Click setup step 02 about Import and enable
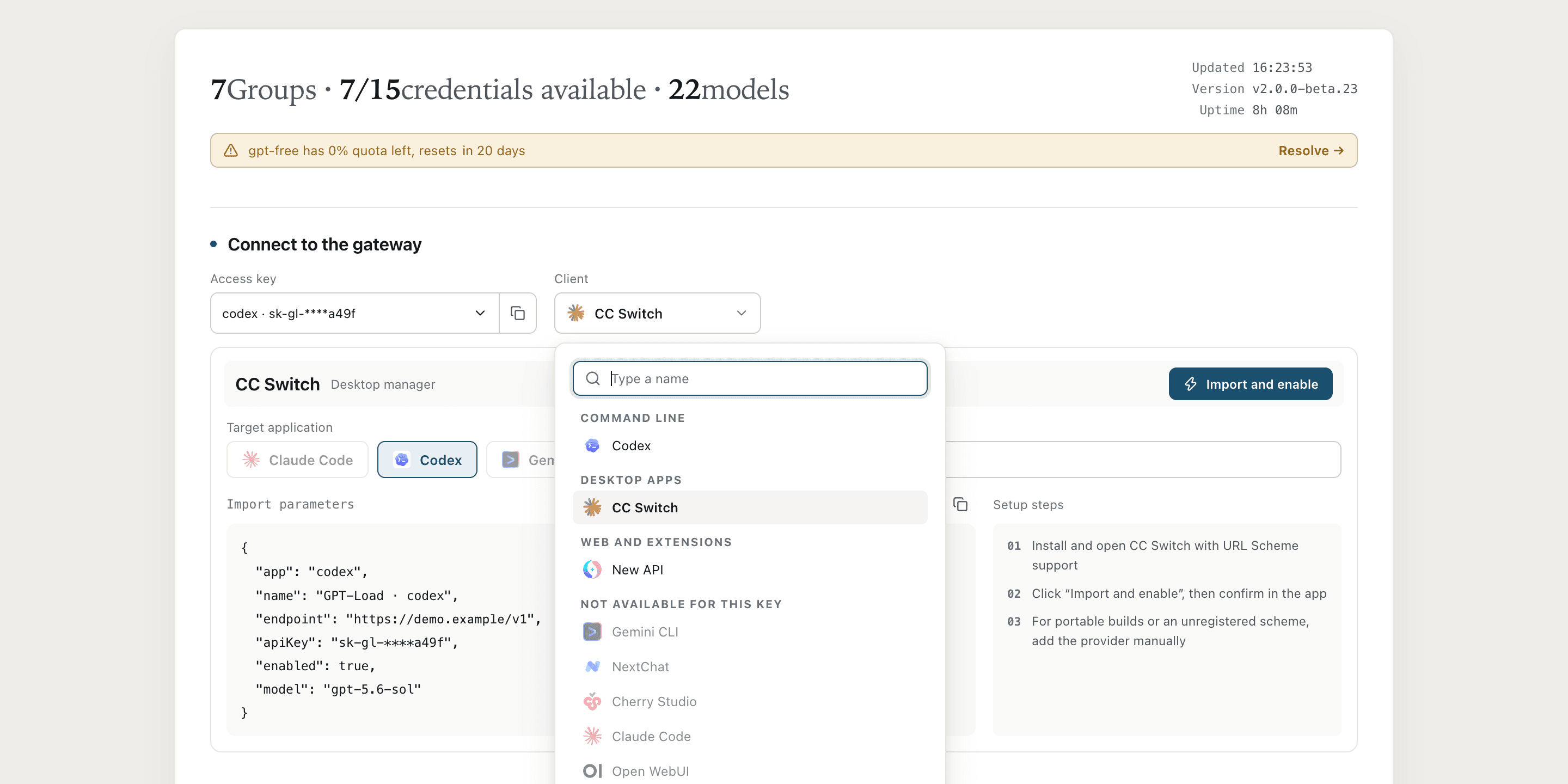This screenshot has height=784, width=1568. pyautogui.click(x=1166, y=593)
